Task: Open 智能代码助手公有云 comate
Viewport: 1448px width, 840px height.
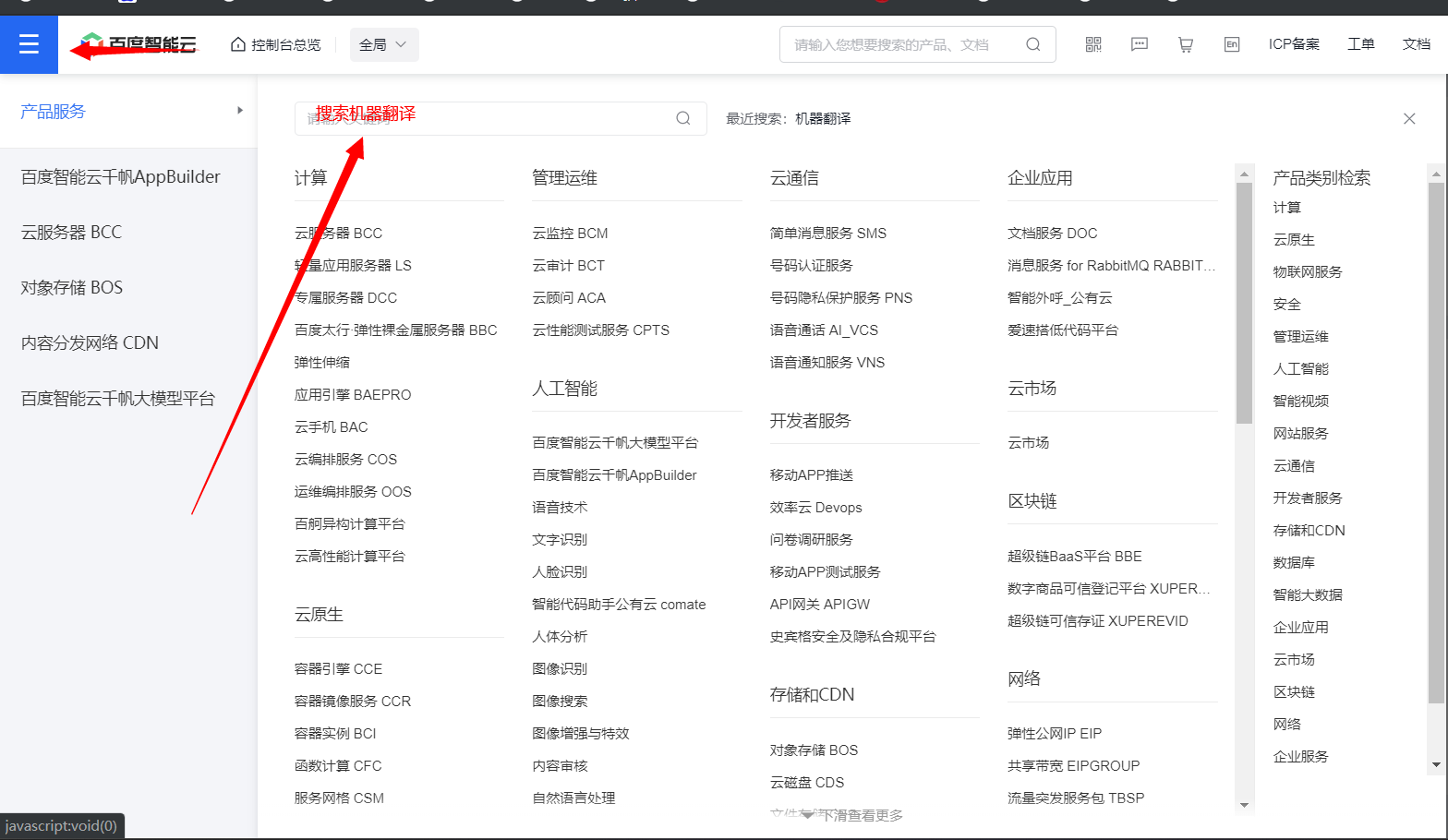Action: [x=619, y=604]
